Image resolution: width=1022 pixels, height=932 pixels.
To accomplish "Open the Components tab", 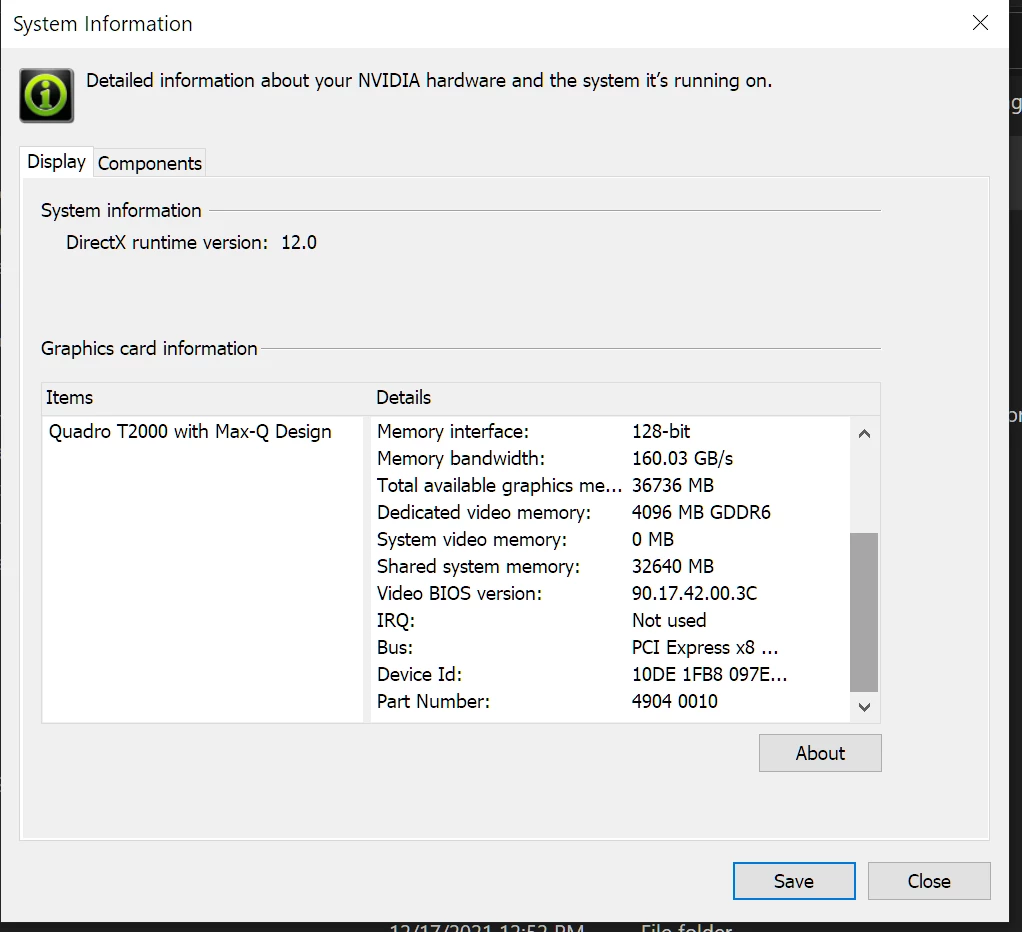I will coord(150,163).
